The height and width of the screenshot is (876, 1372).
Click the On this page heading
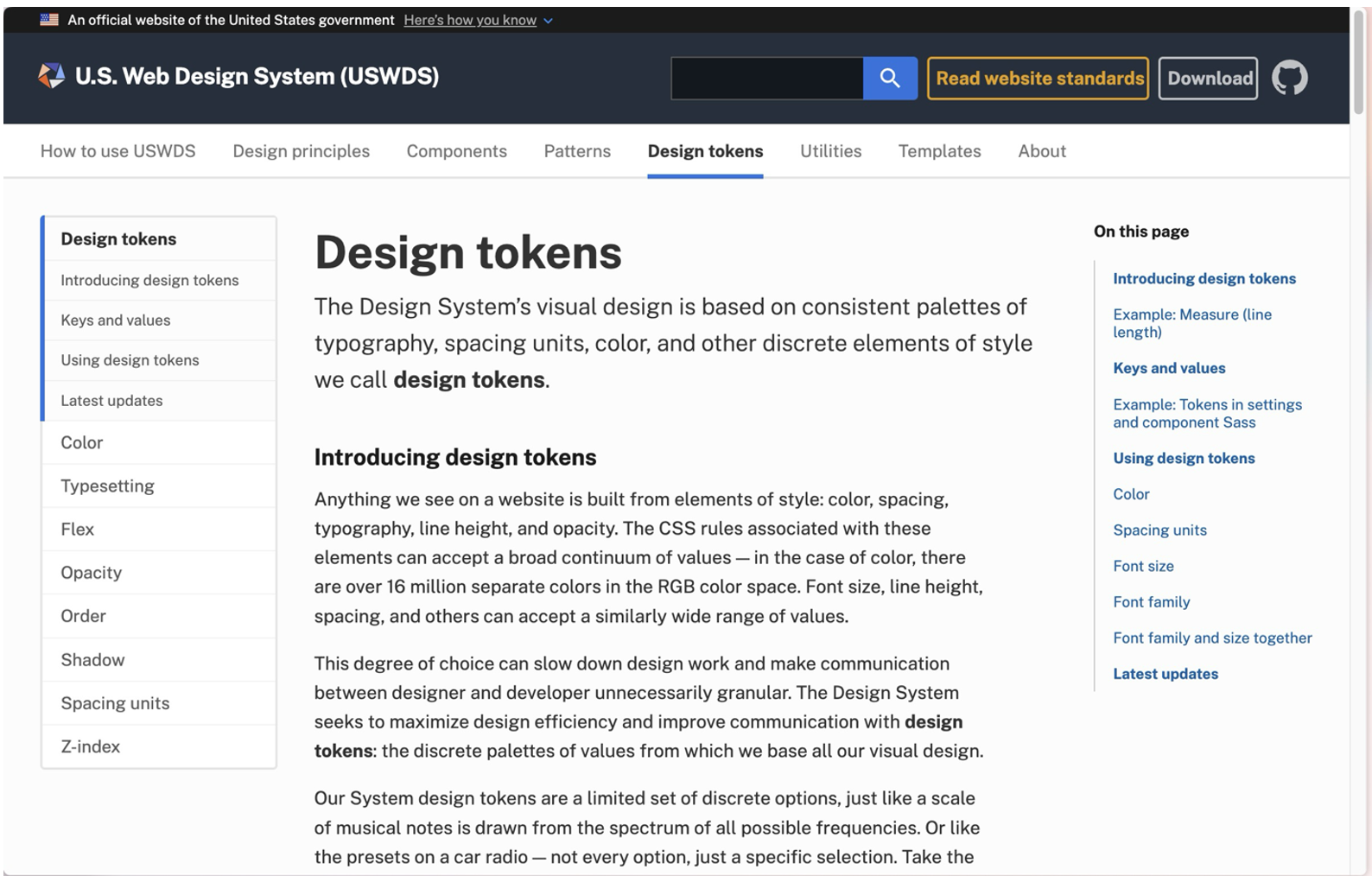[1141, 232]
